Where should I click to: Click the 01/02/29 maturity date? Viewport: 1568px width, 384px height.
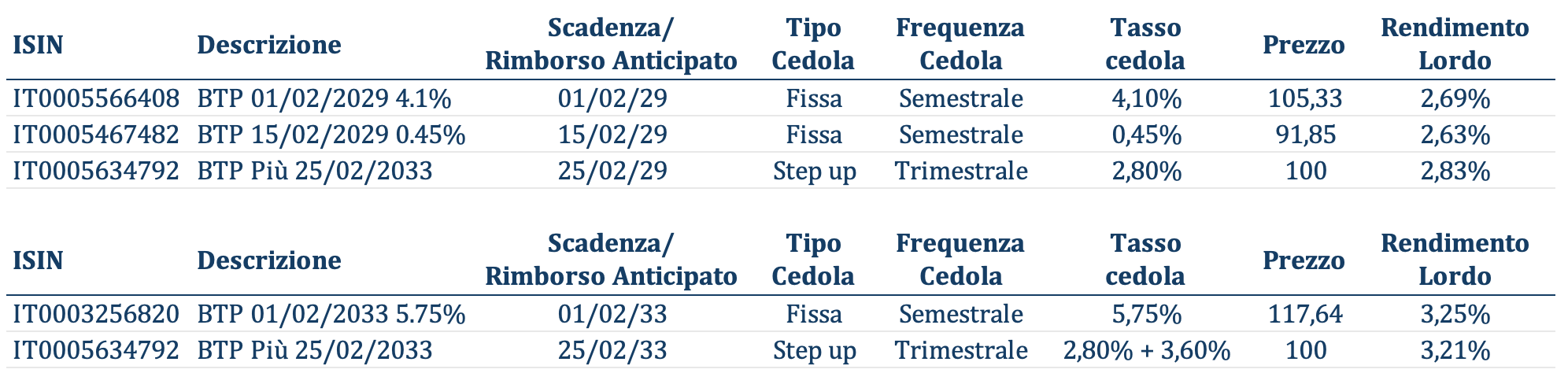pyautogui.click(x=612, y=99)
